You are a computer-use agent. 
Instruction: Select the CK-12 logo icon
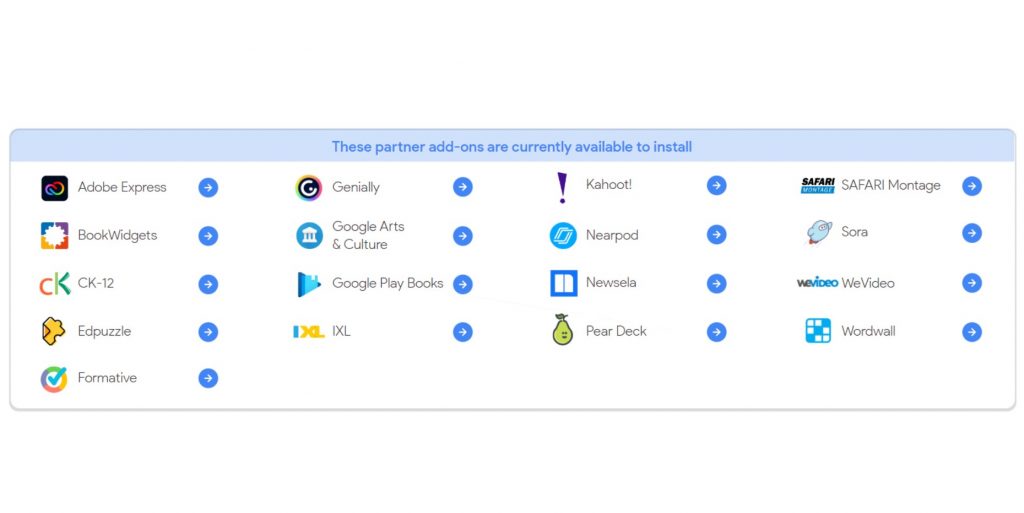click(x=54, y=284)
